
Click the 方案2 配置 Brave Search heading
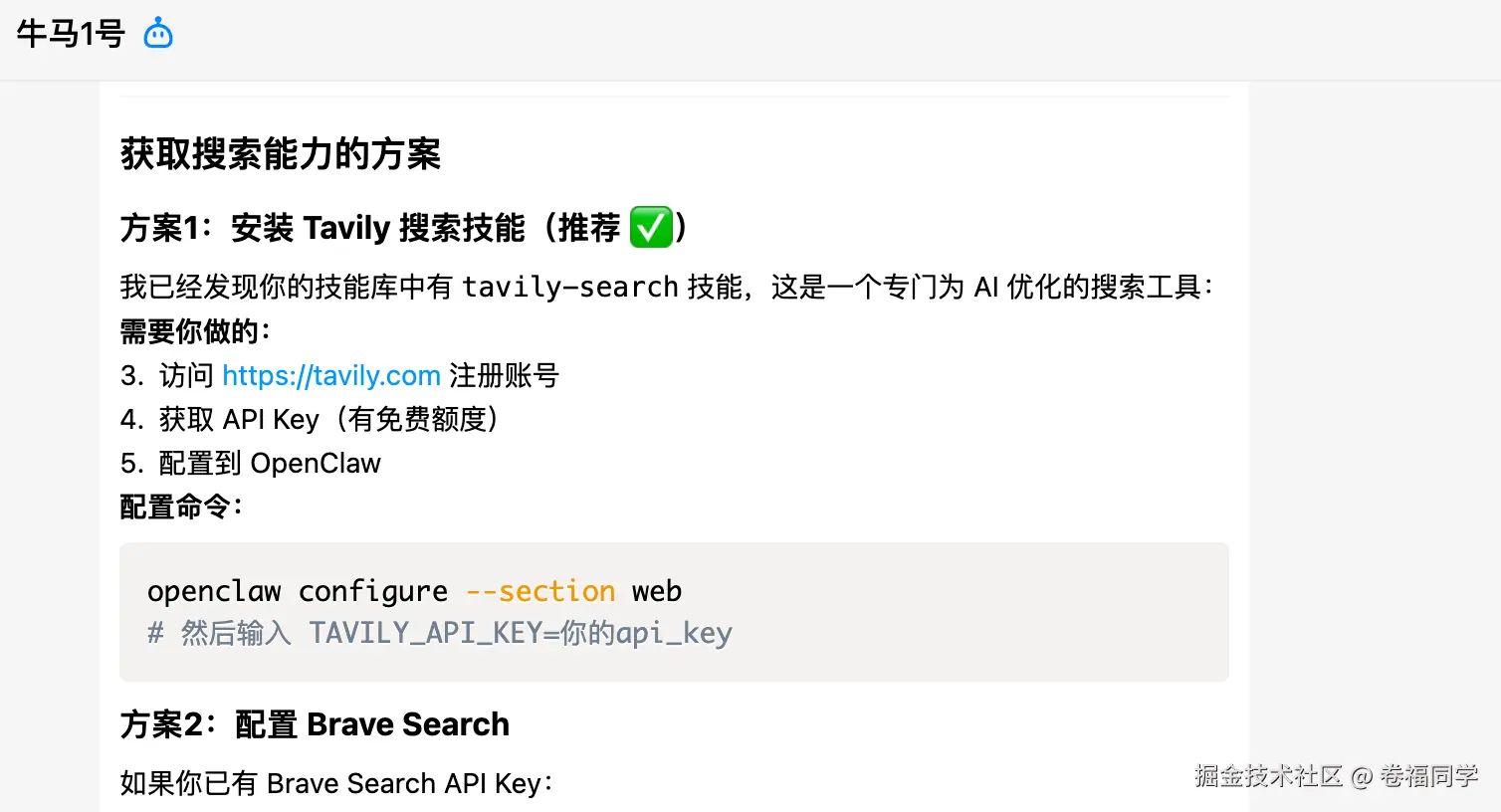[x=315, y=724]
